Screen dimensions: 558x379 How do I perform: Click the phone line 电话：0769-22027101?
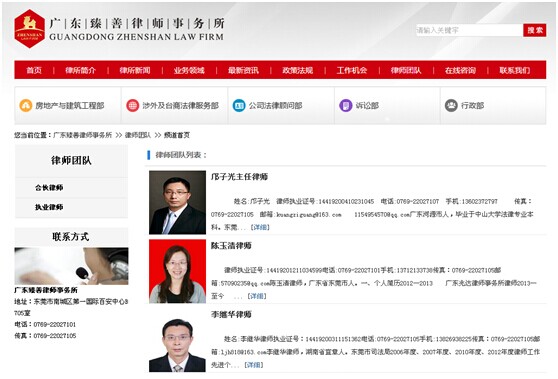45,324
